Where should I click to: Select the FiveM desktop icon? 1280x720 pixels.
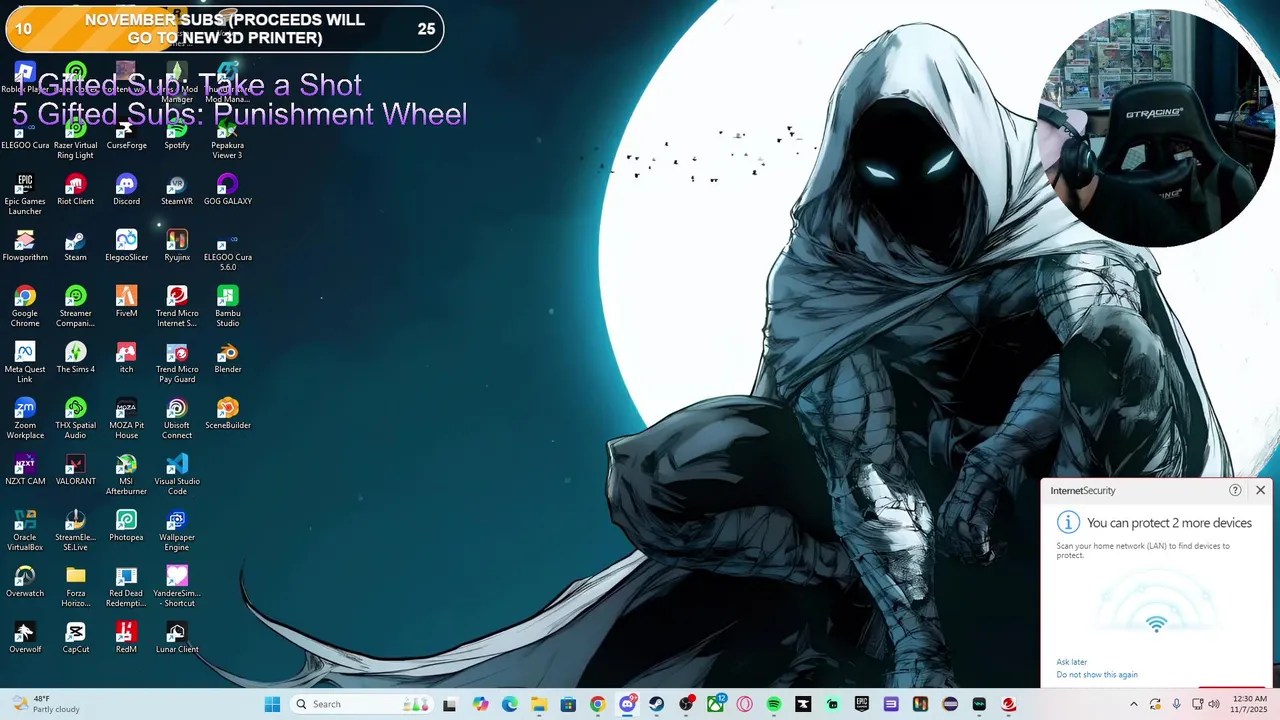126,302
